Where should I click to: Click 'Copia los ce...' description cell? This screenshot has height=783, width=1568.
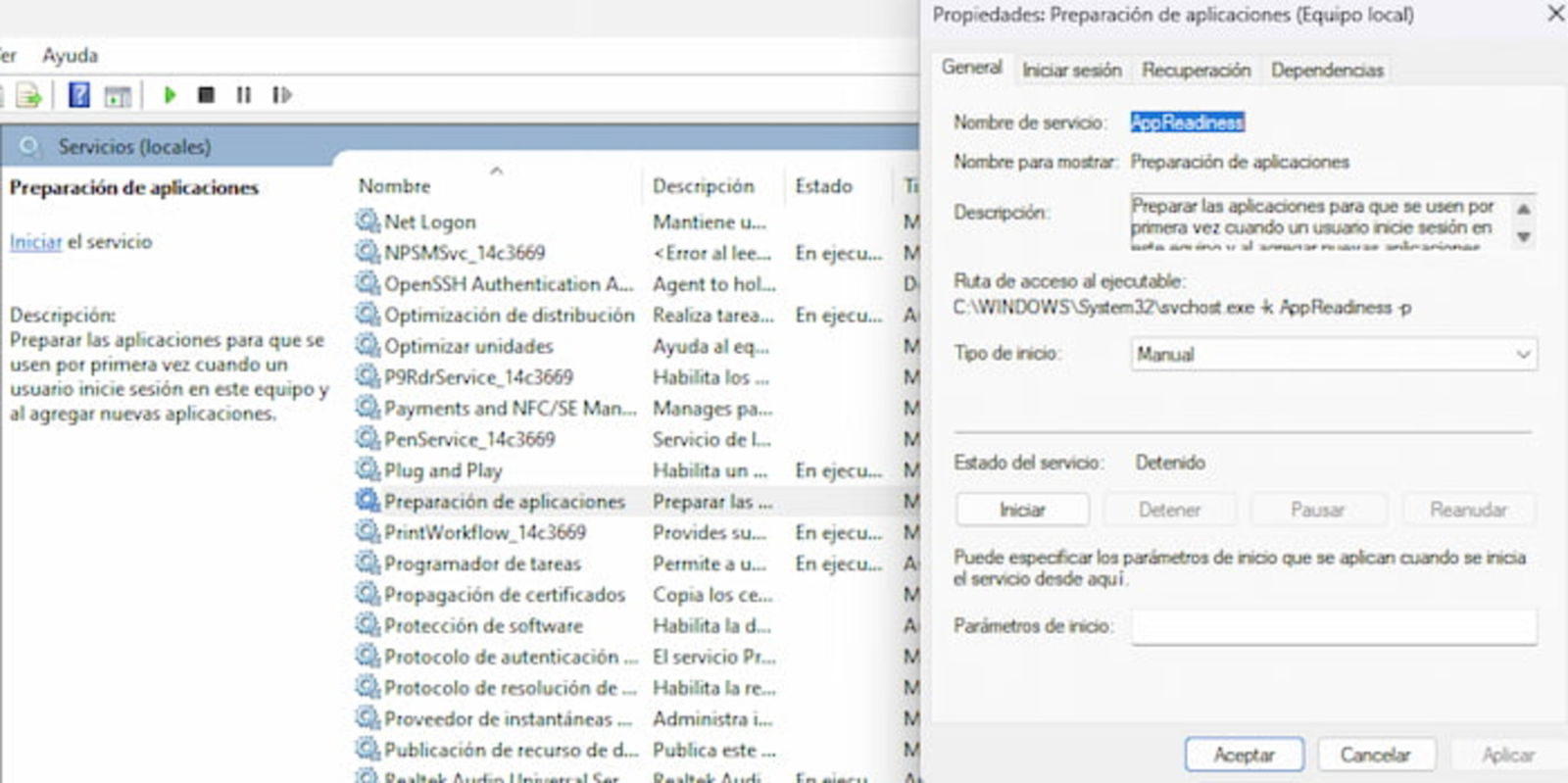(x=712, y=594)
